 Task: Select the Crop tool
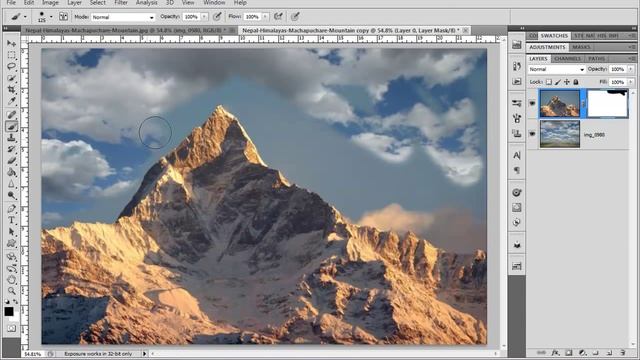pos(11,89)
